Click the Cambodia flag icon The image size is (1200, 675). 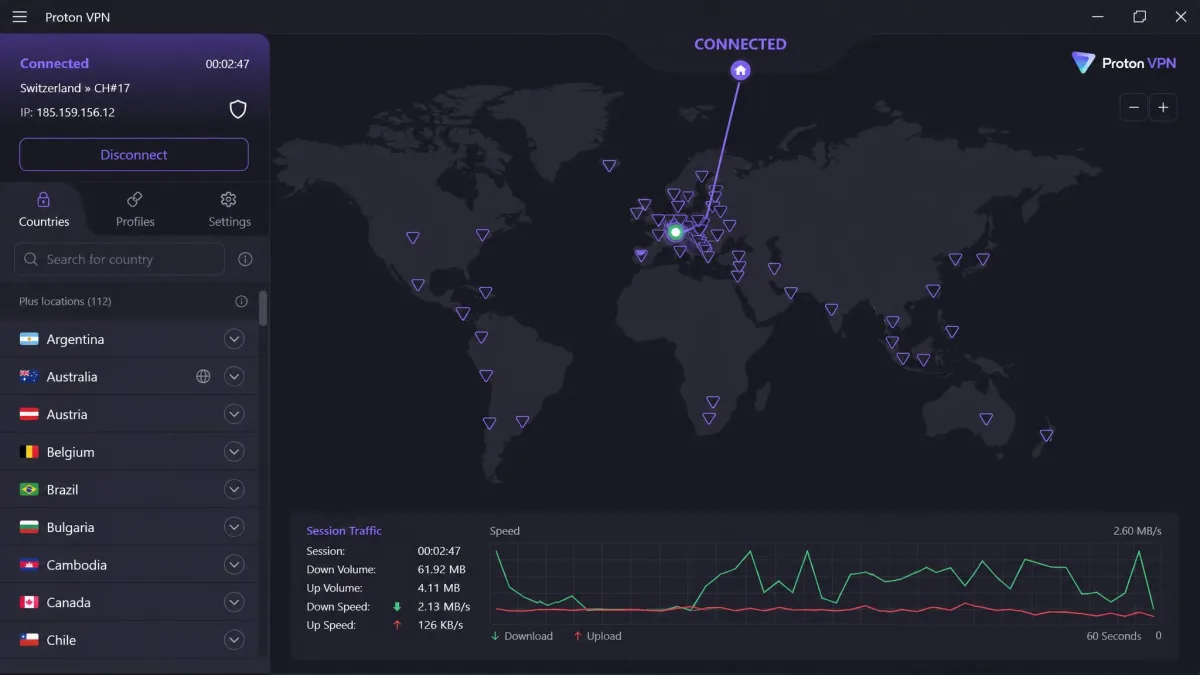pos(29,565)
